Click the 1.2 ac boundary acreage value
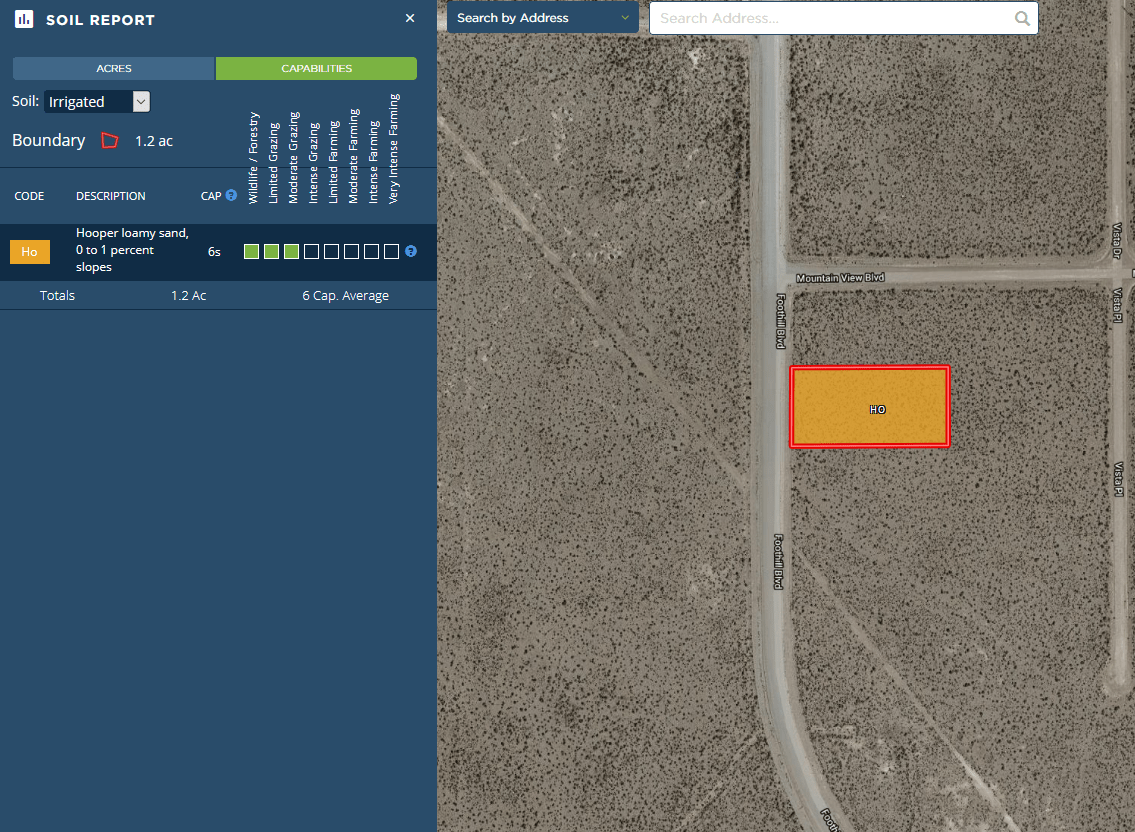The height and width of the screenshot is (832, 1135). coord(153,141)
